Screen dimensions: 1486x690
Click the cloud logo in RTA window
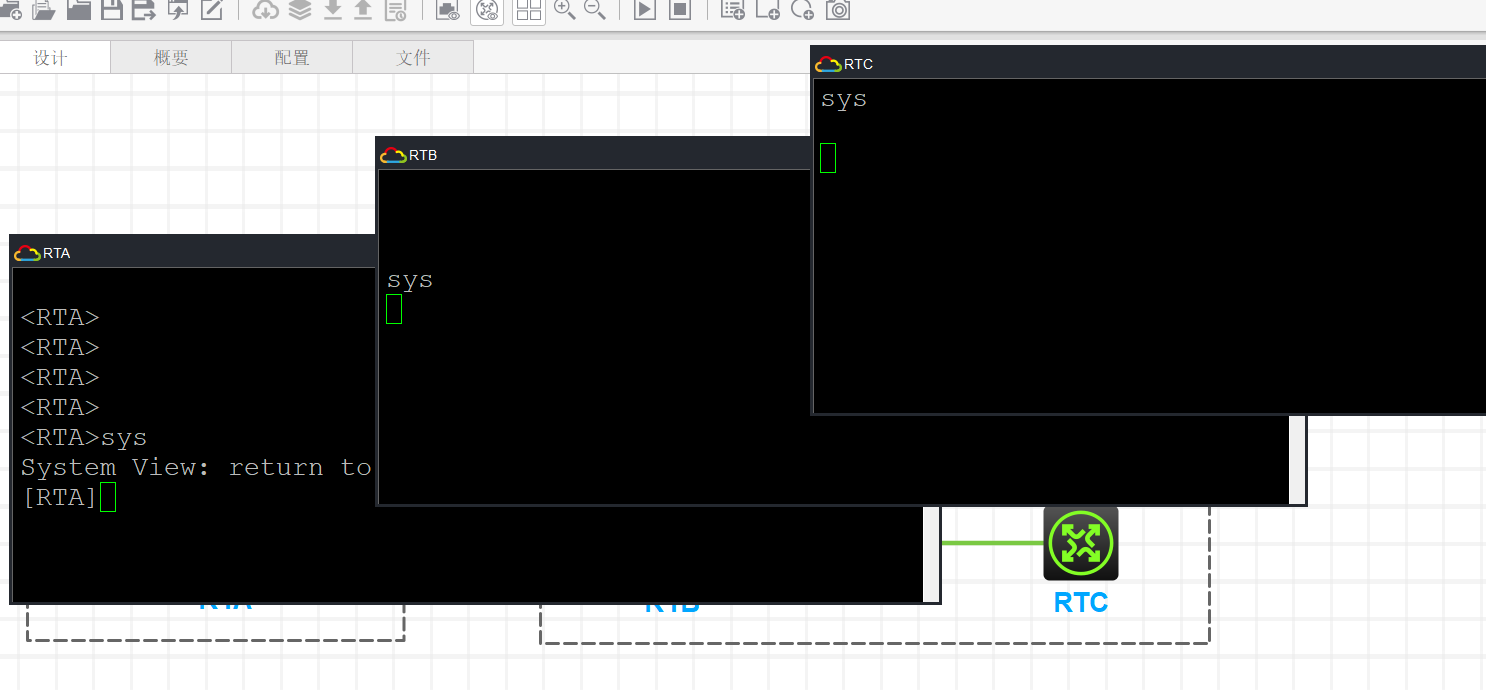point(27,253)
